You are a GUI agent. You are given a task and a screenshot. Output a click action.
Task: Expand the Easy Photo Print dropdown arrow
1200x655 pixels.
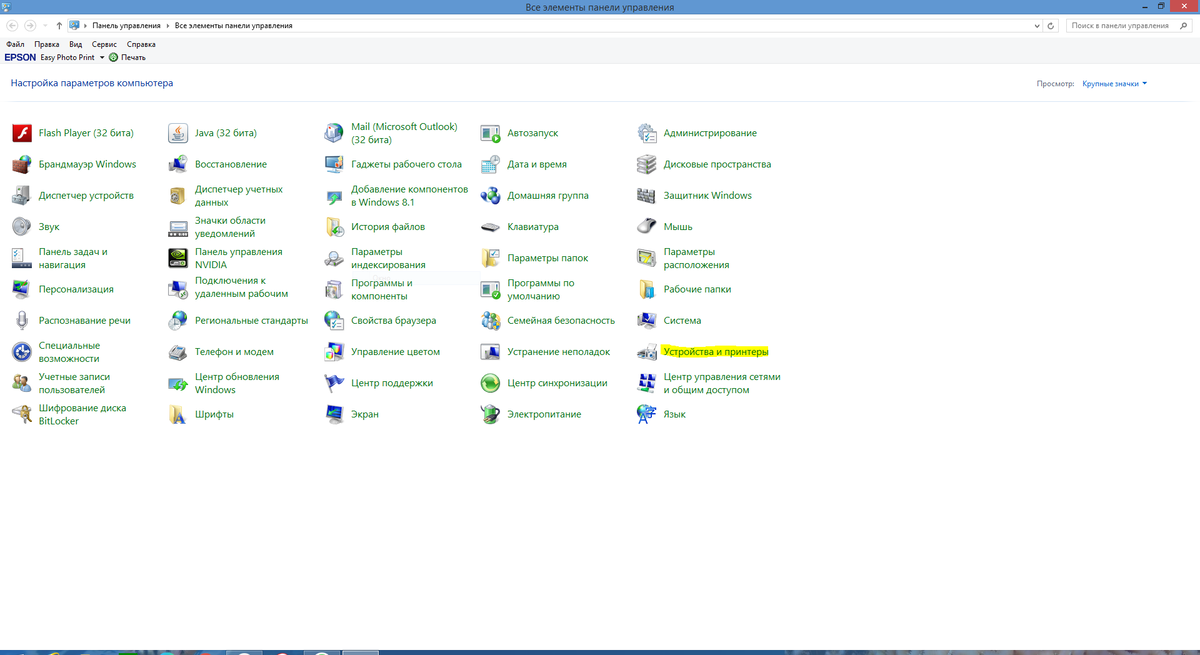click(103, 57)
